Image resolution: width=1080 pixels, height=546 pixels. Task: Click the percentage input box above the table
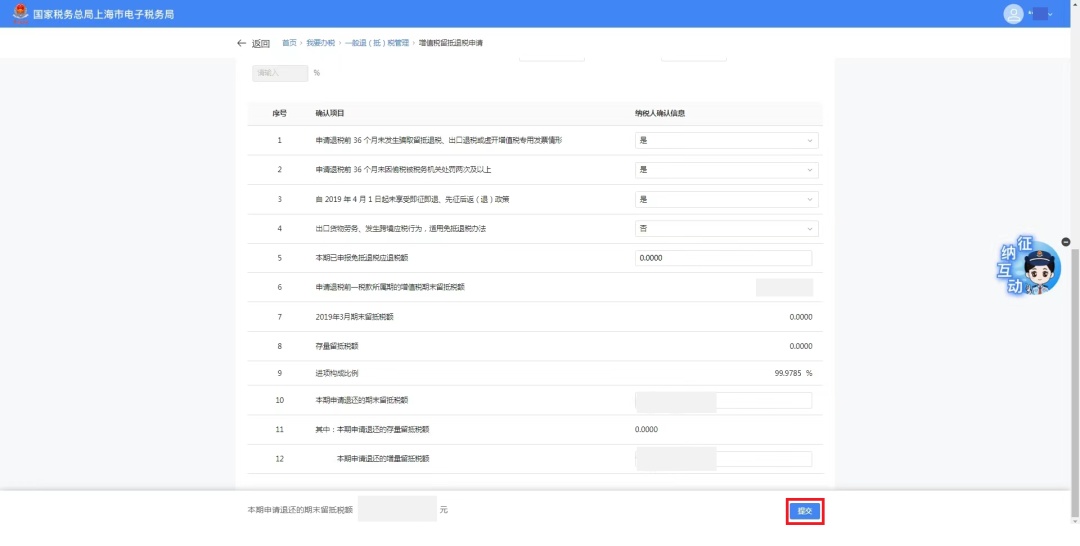click(280, 73)
